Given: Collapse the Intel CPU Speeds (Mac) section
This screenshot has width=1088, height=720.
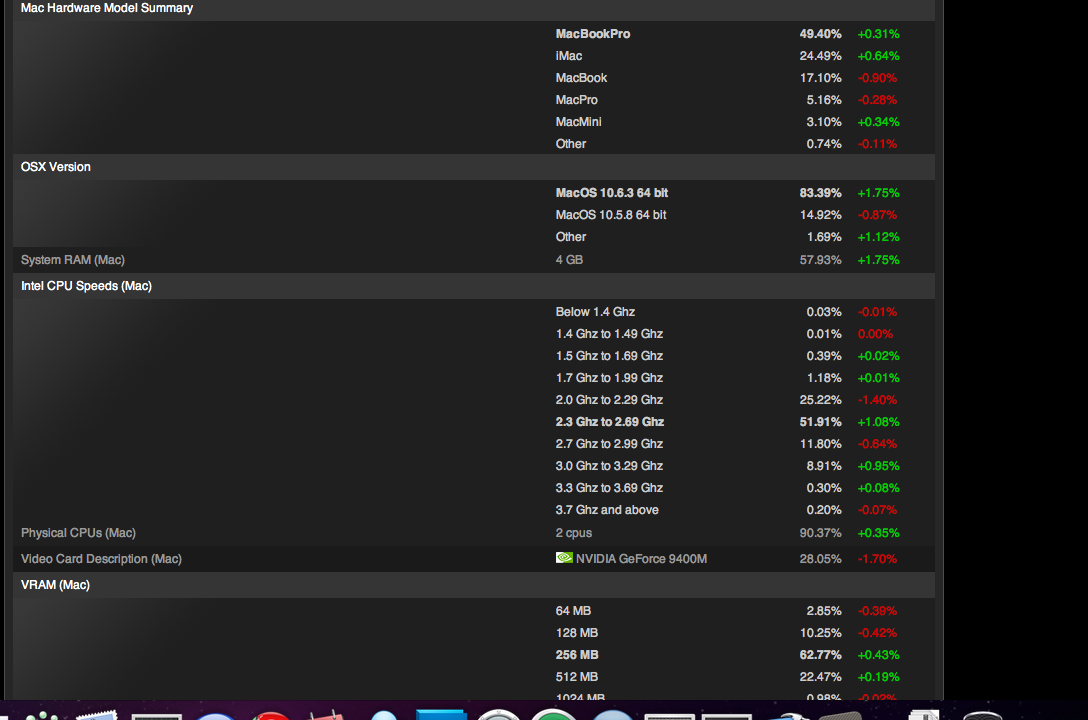Looking at the screenshot, I should click(x=474, y=286).
